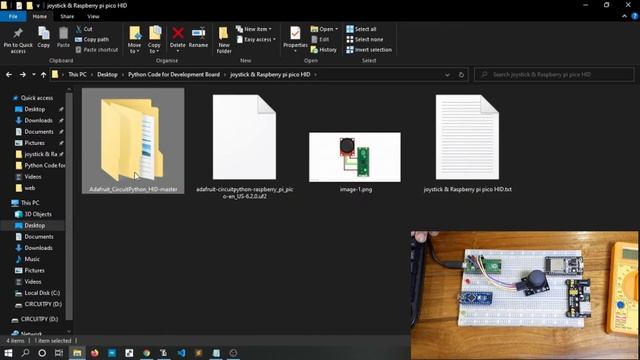640x360 pixels.
Task: Open Visual Studio Code from the taskbar
Action: tap(181, 353)
